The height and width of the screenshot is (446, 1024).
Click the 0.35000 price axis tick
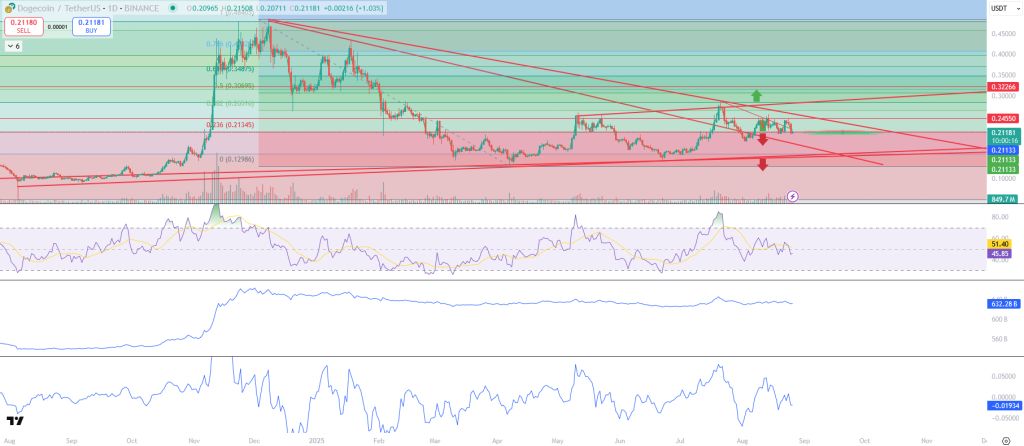[1005, 75]
